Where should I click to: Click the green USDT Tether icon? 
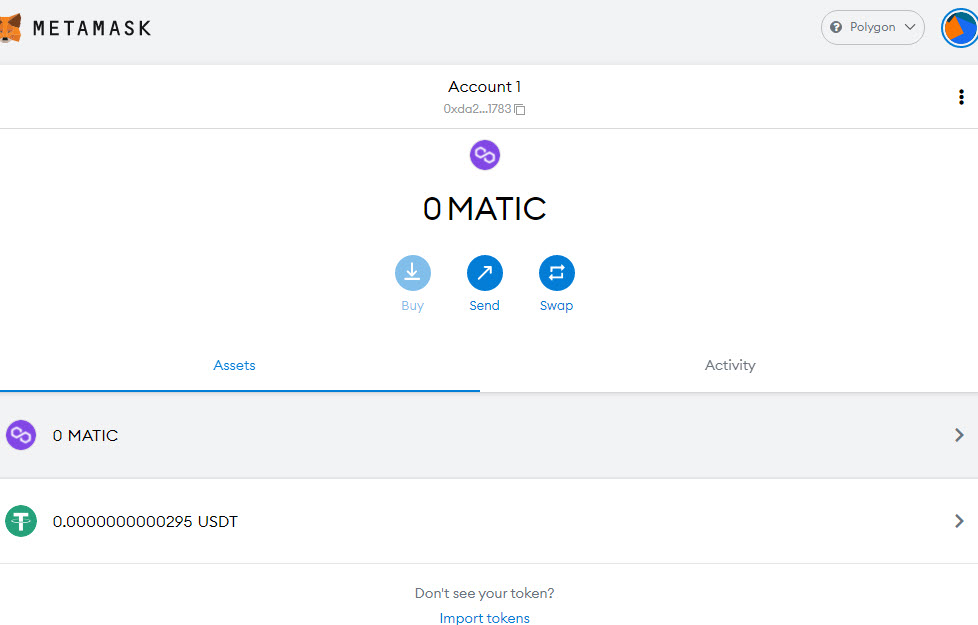click(x=21, y=521)
